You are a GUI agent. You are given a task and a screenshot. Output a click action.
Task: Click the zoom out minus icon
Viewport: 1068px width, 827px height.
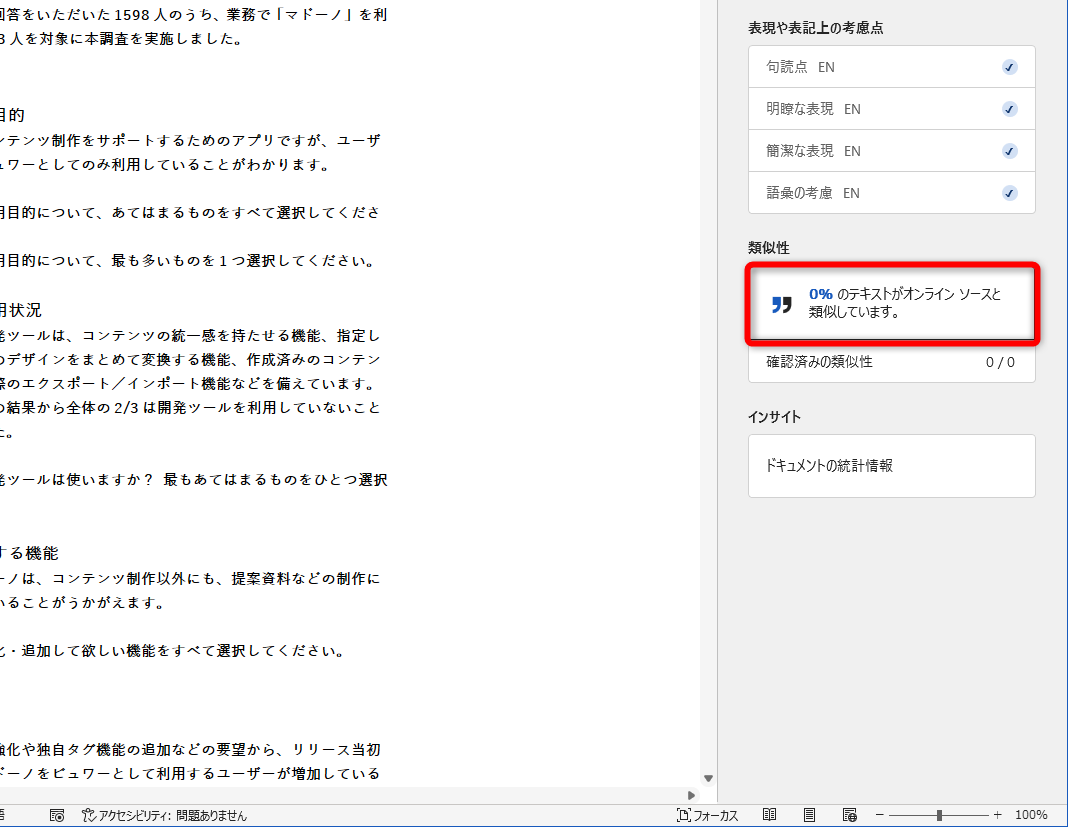click(879, 814)
